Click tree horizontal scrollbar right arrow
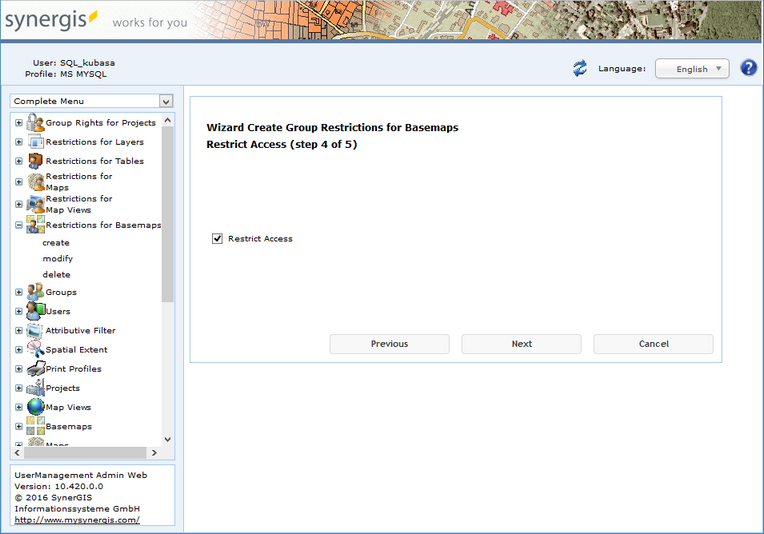The height and width of the screenshot is (534, 764). click(154, 453)
